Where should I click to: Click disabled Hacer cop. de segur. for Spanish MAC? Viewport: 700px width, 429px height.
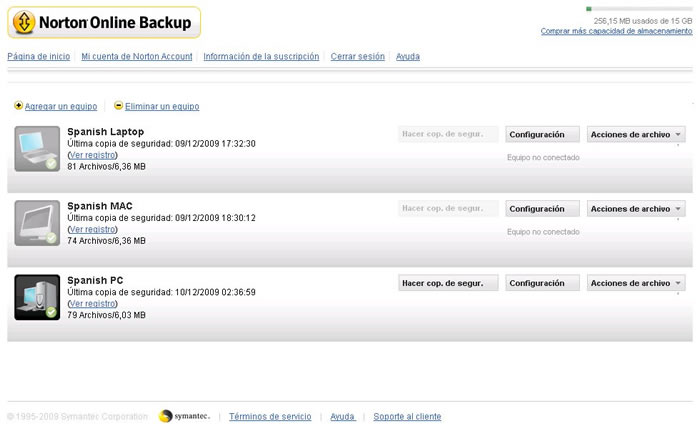click(448, 208)
